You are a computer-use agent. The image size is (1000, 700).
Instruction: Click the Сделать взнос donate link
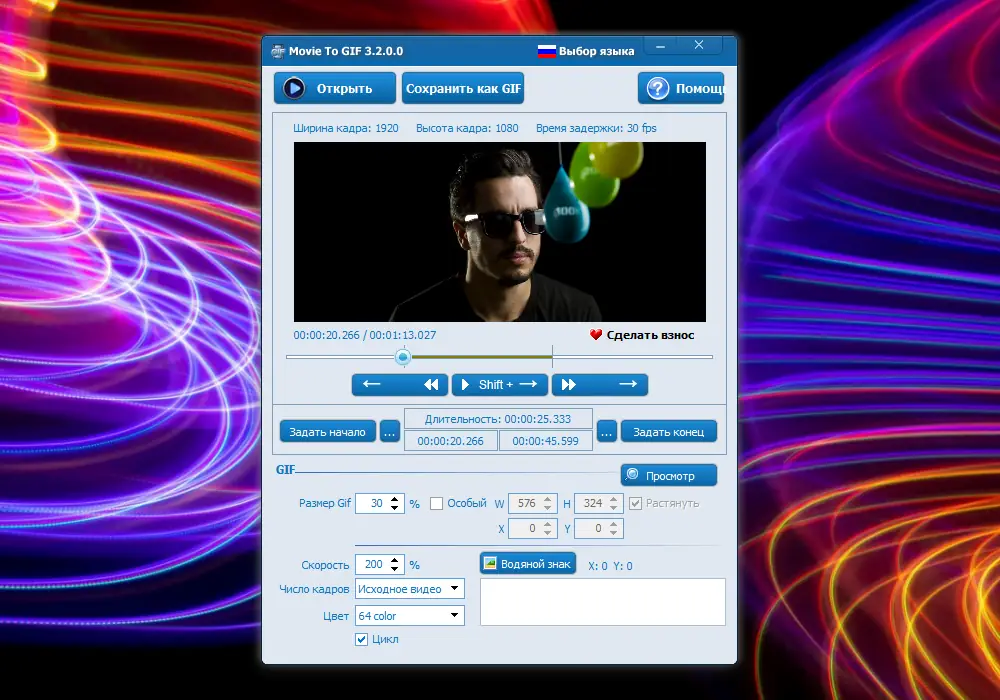pos(650,335)
